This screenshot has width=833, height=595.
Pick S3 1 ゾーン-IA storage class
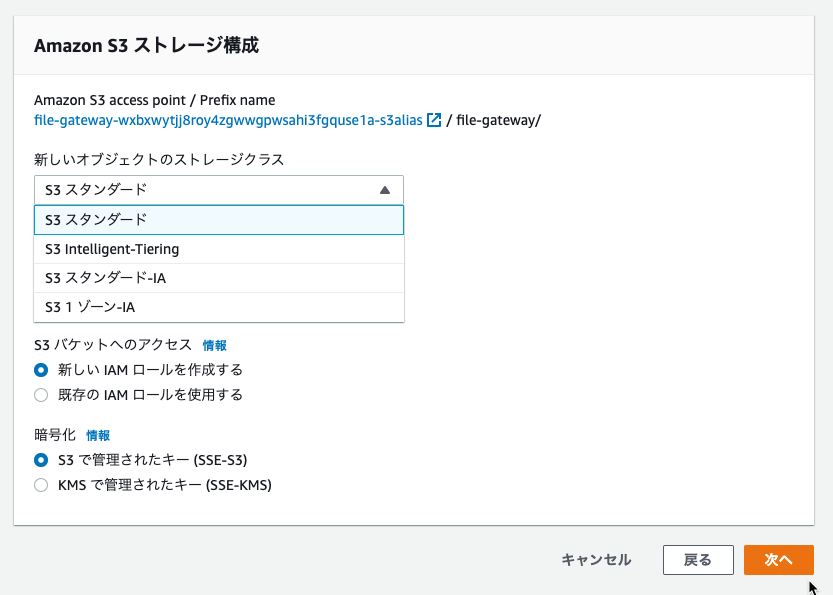coord(219,307)
